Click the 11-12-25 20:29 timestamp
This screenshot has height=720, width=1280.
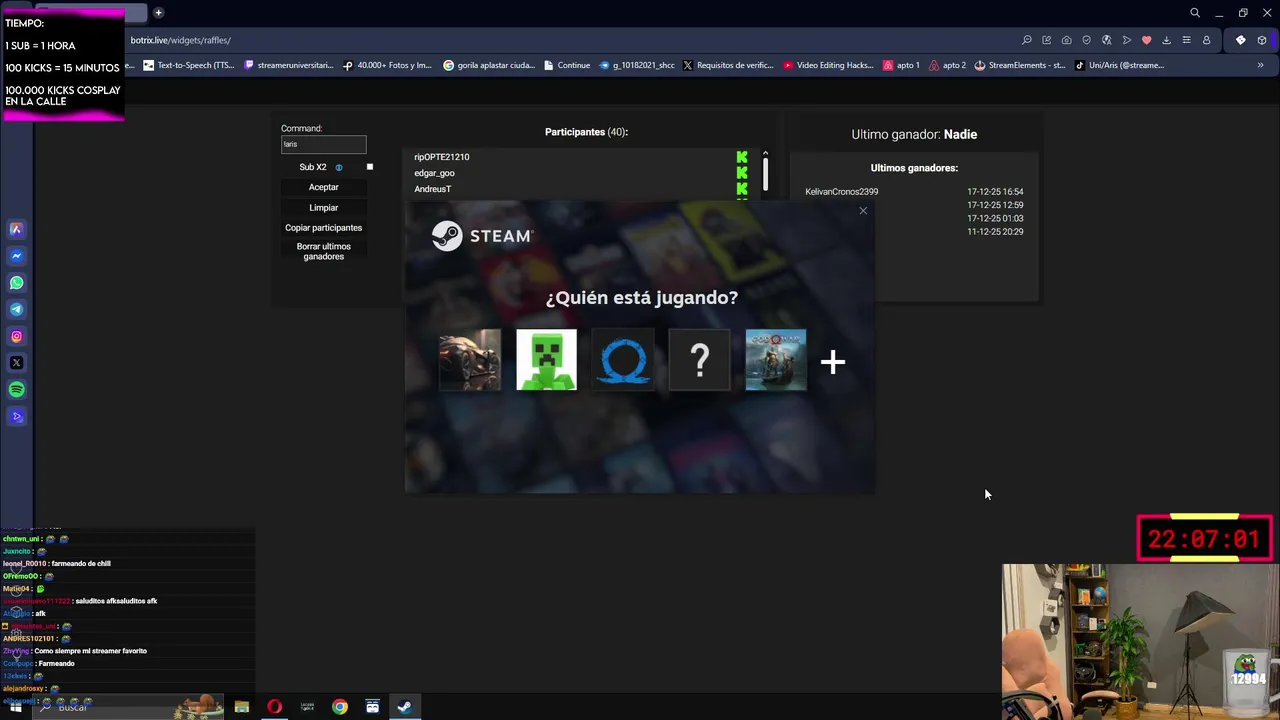995,232
